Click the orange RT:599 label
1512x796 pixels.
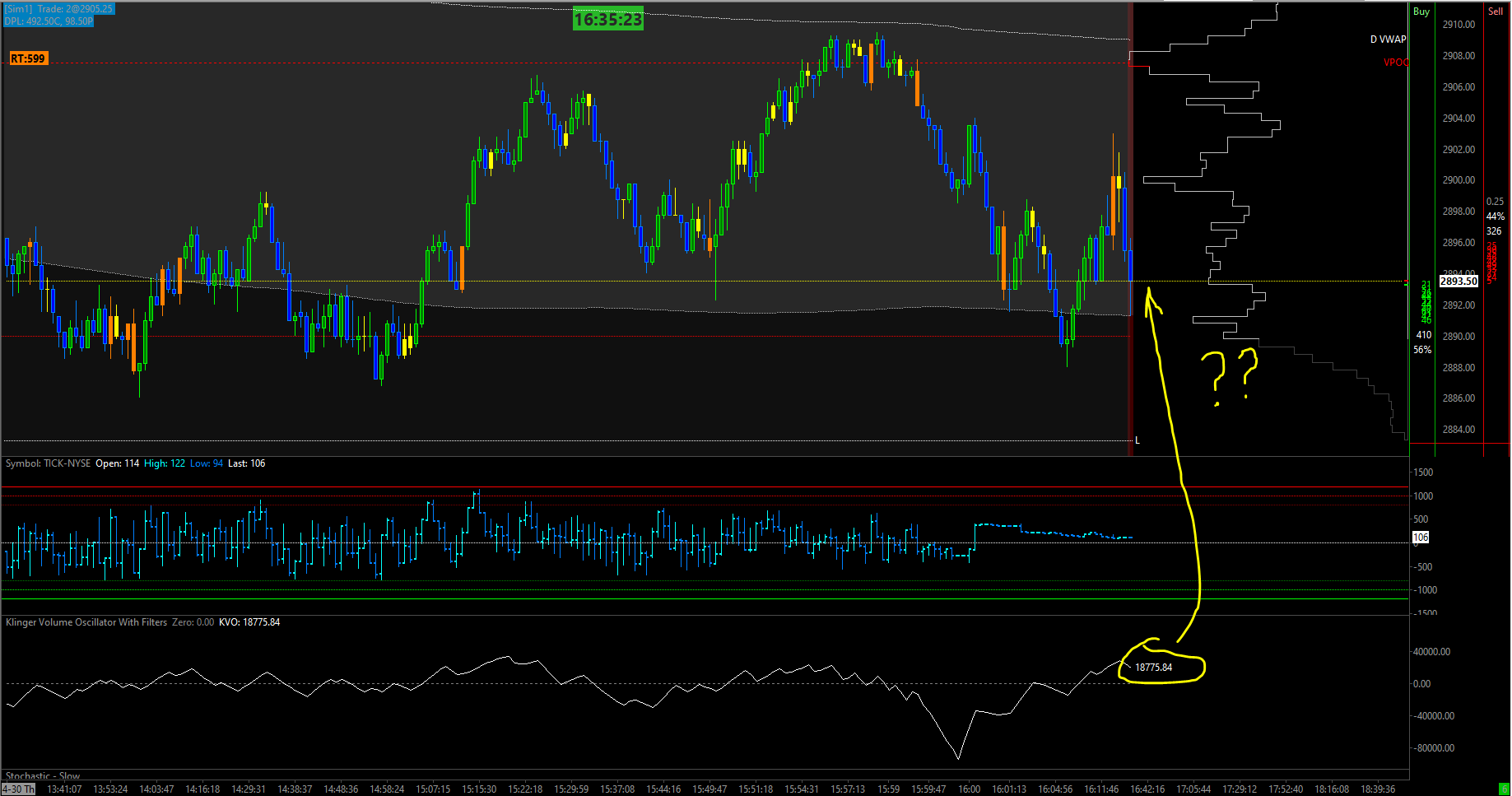[28, 58]
